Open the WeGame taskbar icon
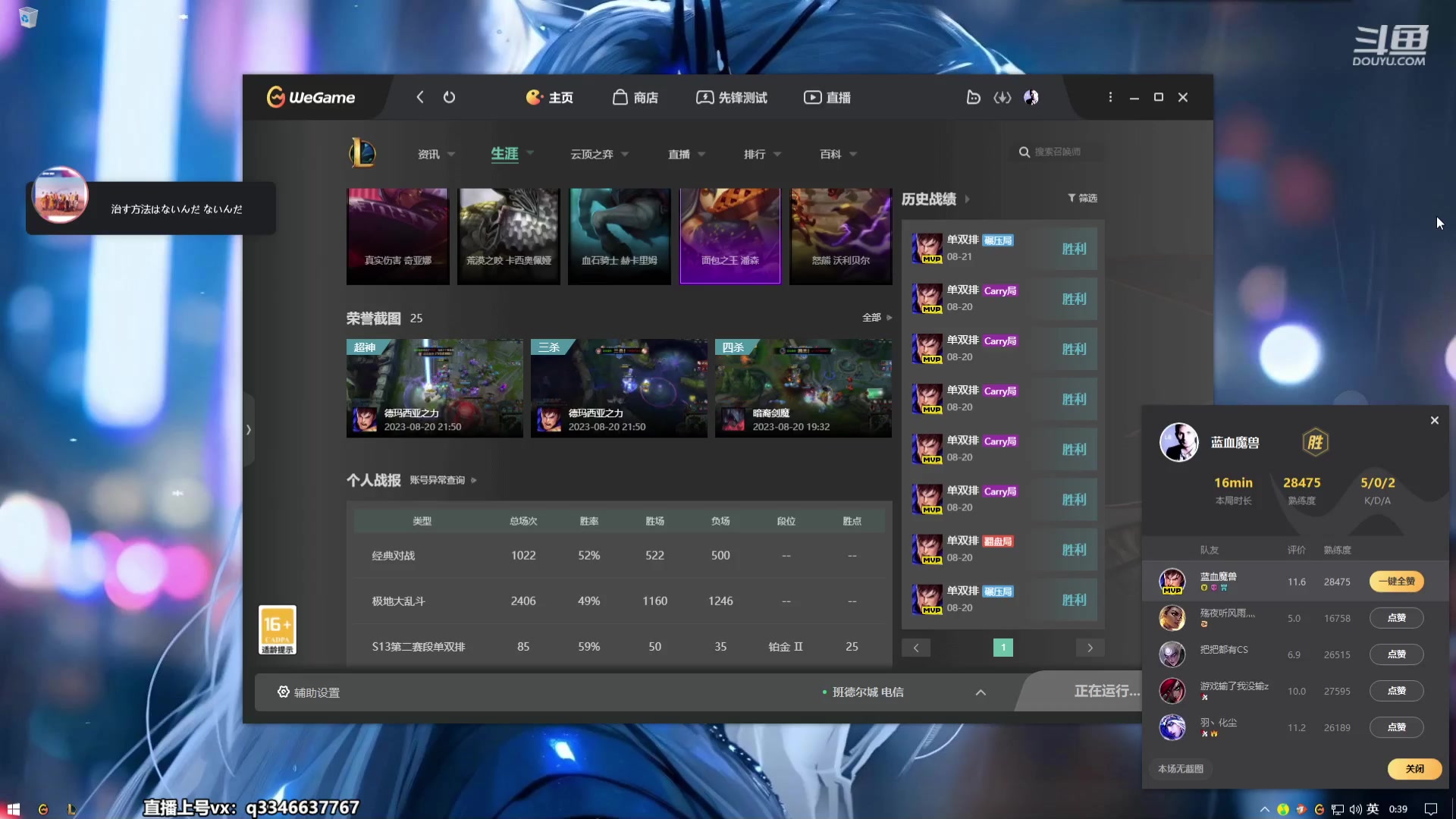 (x=43, y=809)
